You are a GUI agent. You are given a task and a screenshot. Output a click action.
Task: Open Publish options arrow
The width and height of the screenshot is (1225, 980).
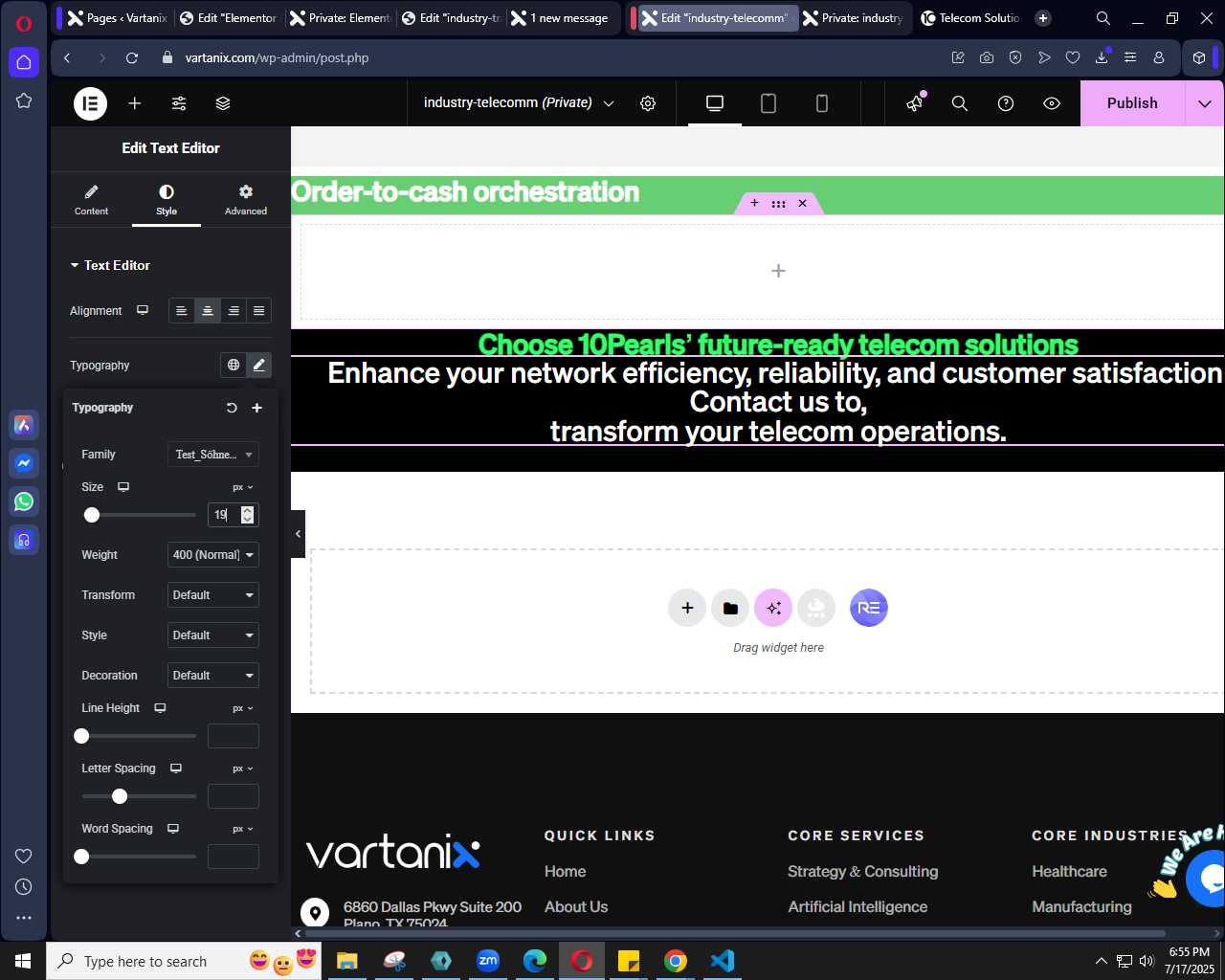tap(1205, 103)
